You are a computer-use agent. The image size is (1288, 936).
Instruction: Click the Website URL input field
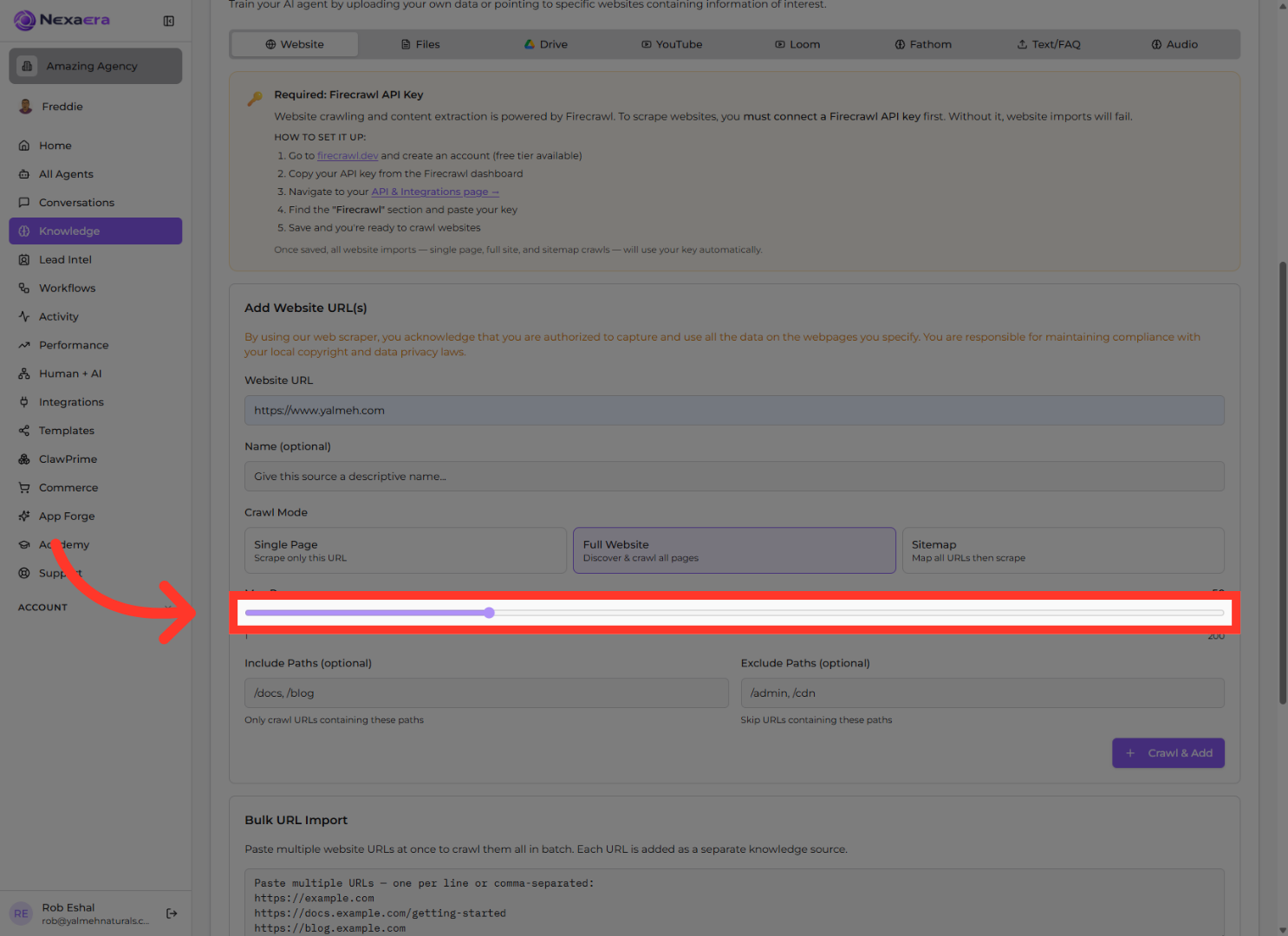click(734, 411)
